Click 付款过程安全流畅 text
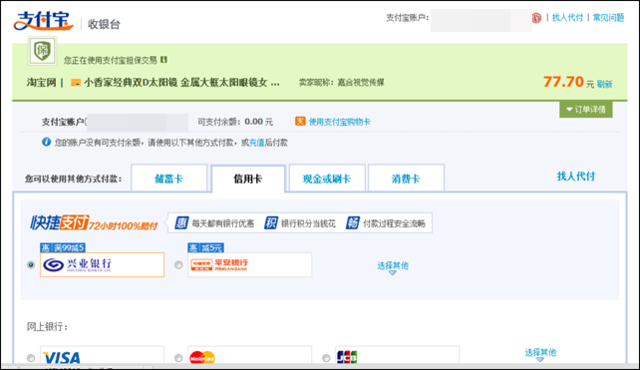Image resolution: width=640 pixels, height=370 pixels. pyautogui.click(x=394, y=224)
